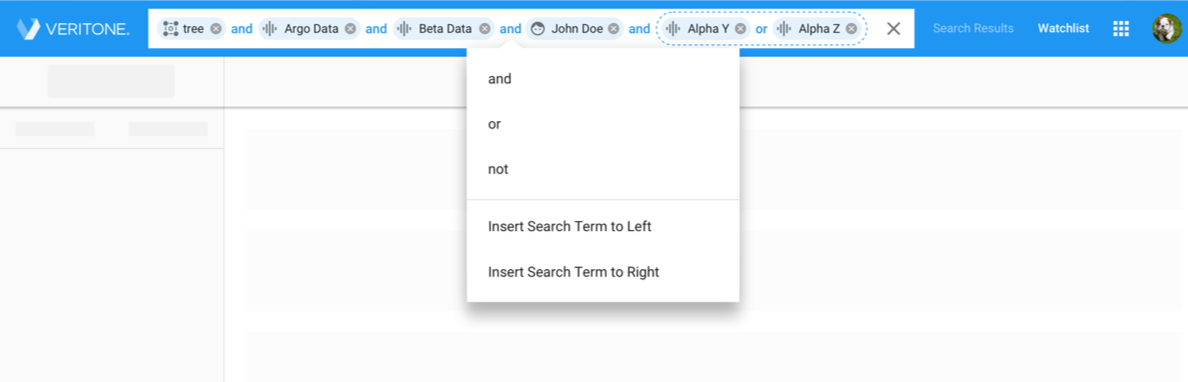Image resolution: width=1188 pixels, height=382 pixels.
Task: Select the Beta Data search pill
Action: [444, 29]
